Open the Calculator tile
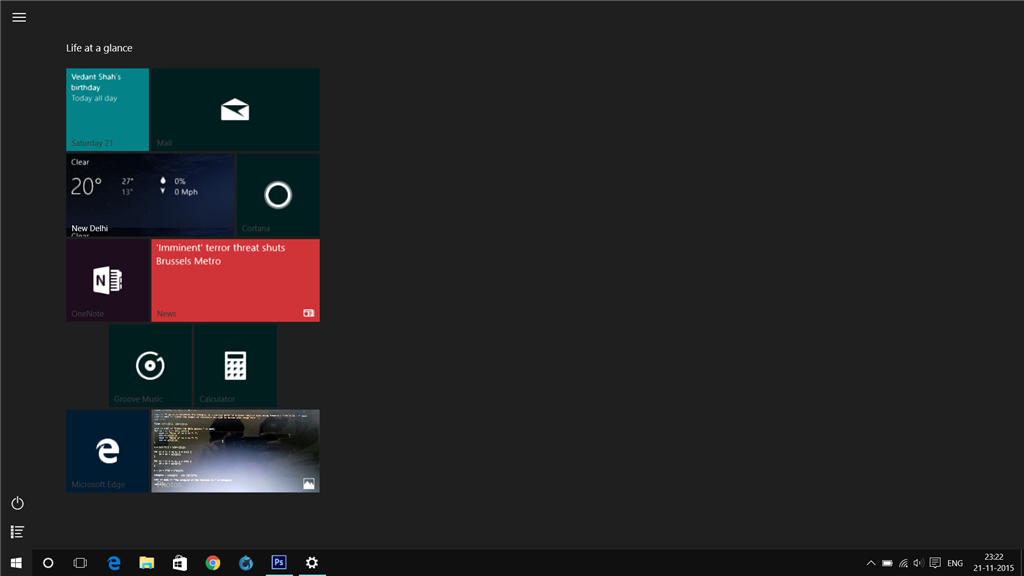This screenshot has height=576, width=1024. click(235, 366)
